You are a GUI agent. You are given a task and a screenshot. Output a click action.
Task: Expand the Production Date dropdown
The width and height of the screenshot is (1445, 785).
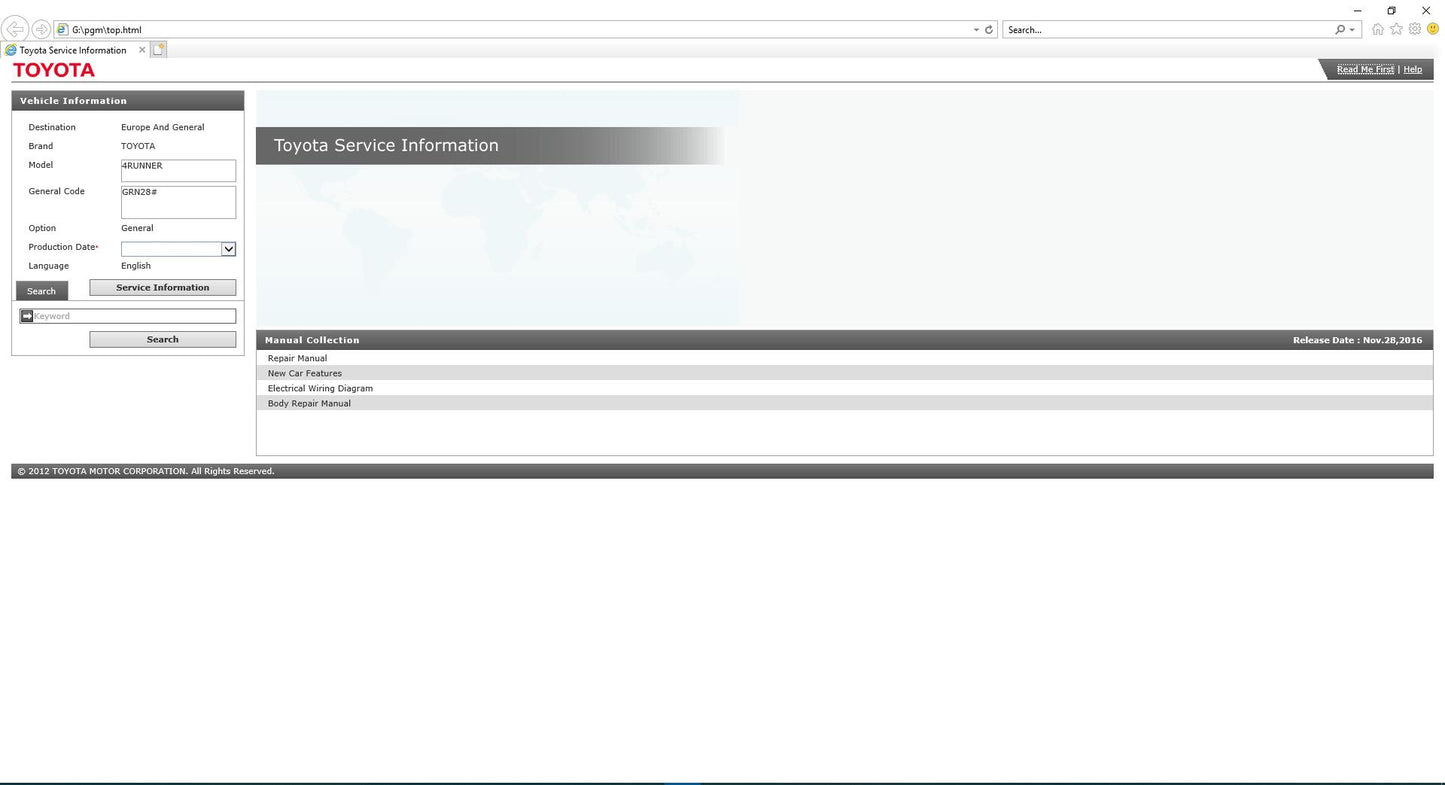tap(228, 249)
